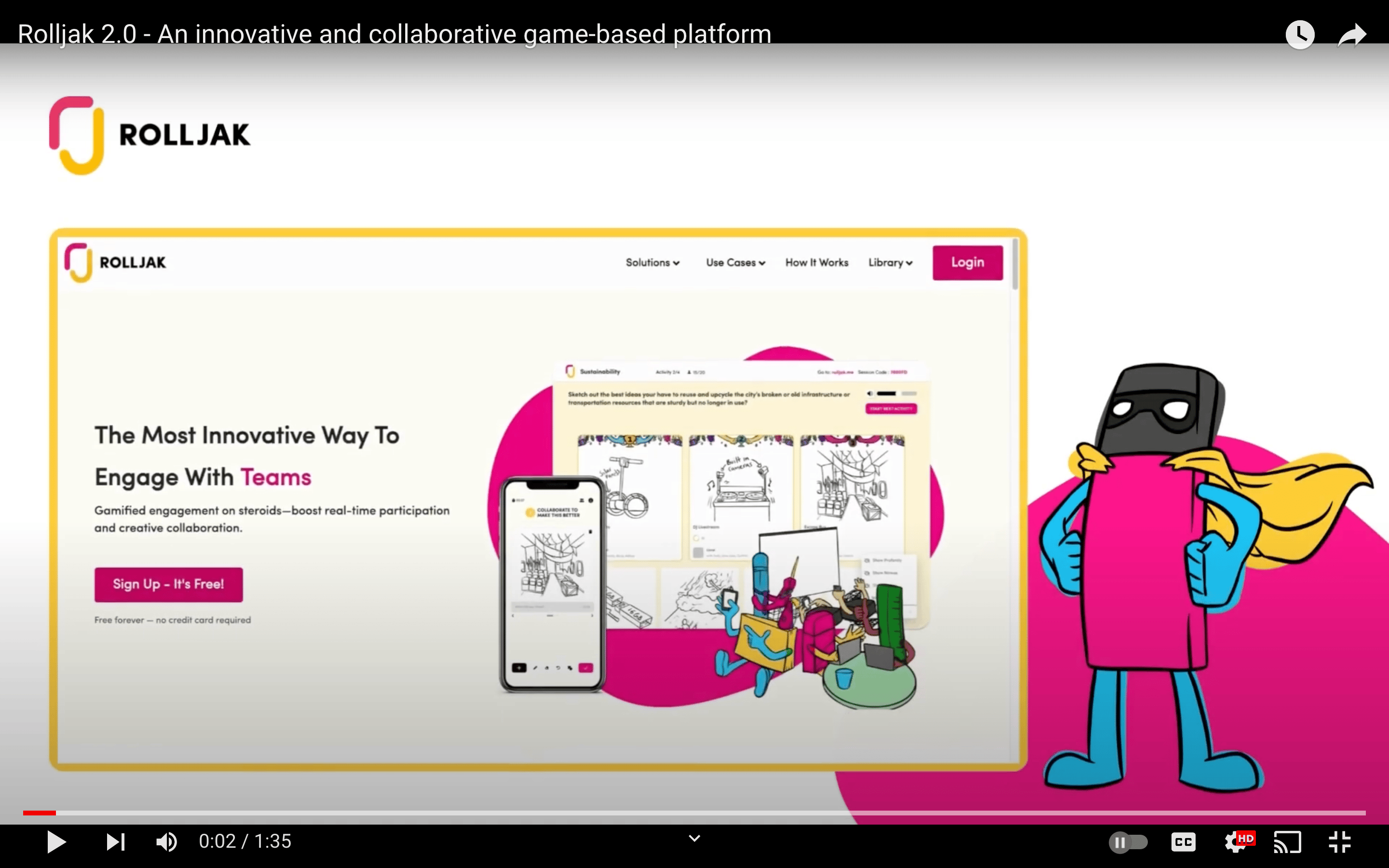Mute the video volume
The height and width of the screenshot is (868, 1389).
(x=166, y=841)
